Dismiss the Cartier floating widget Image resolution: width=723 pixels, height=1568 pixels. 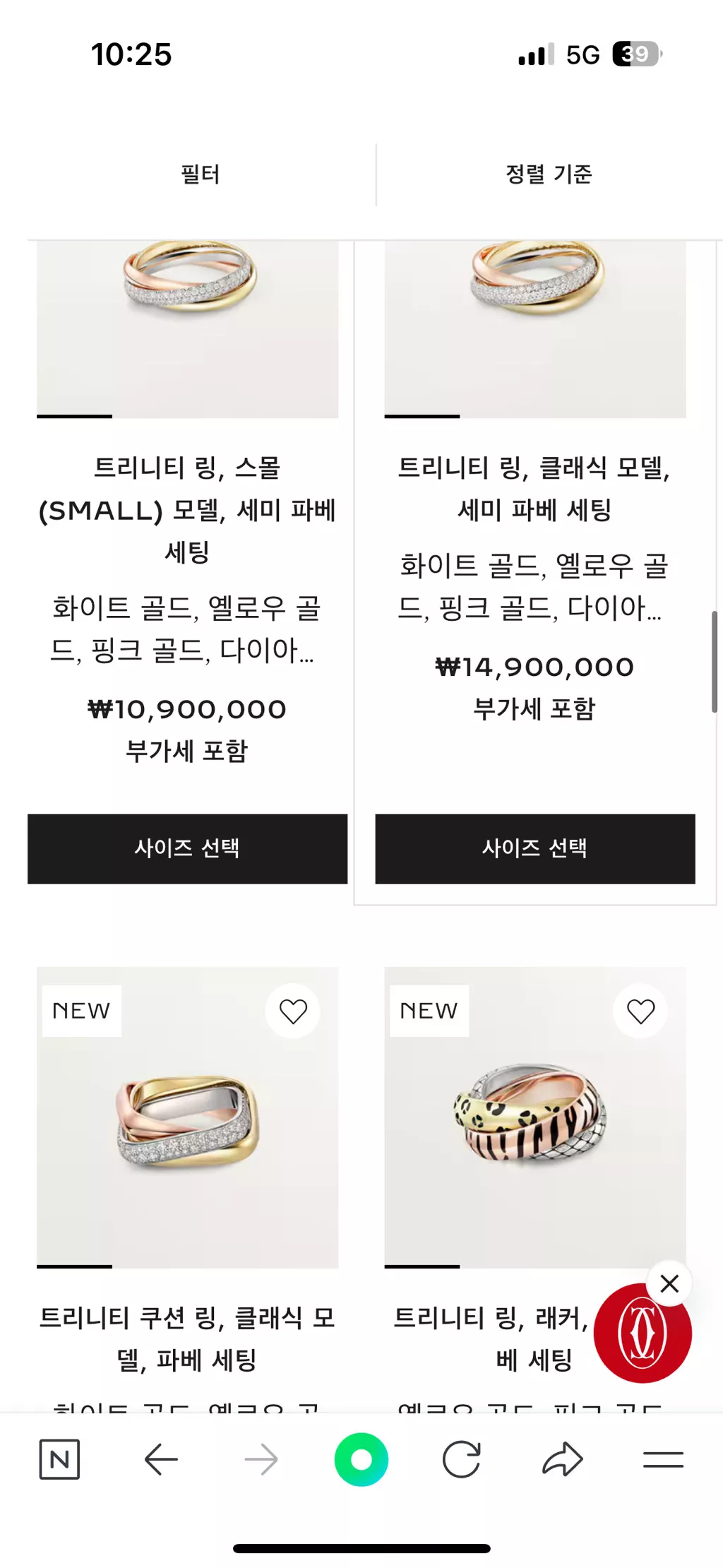[669, 1283]
